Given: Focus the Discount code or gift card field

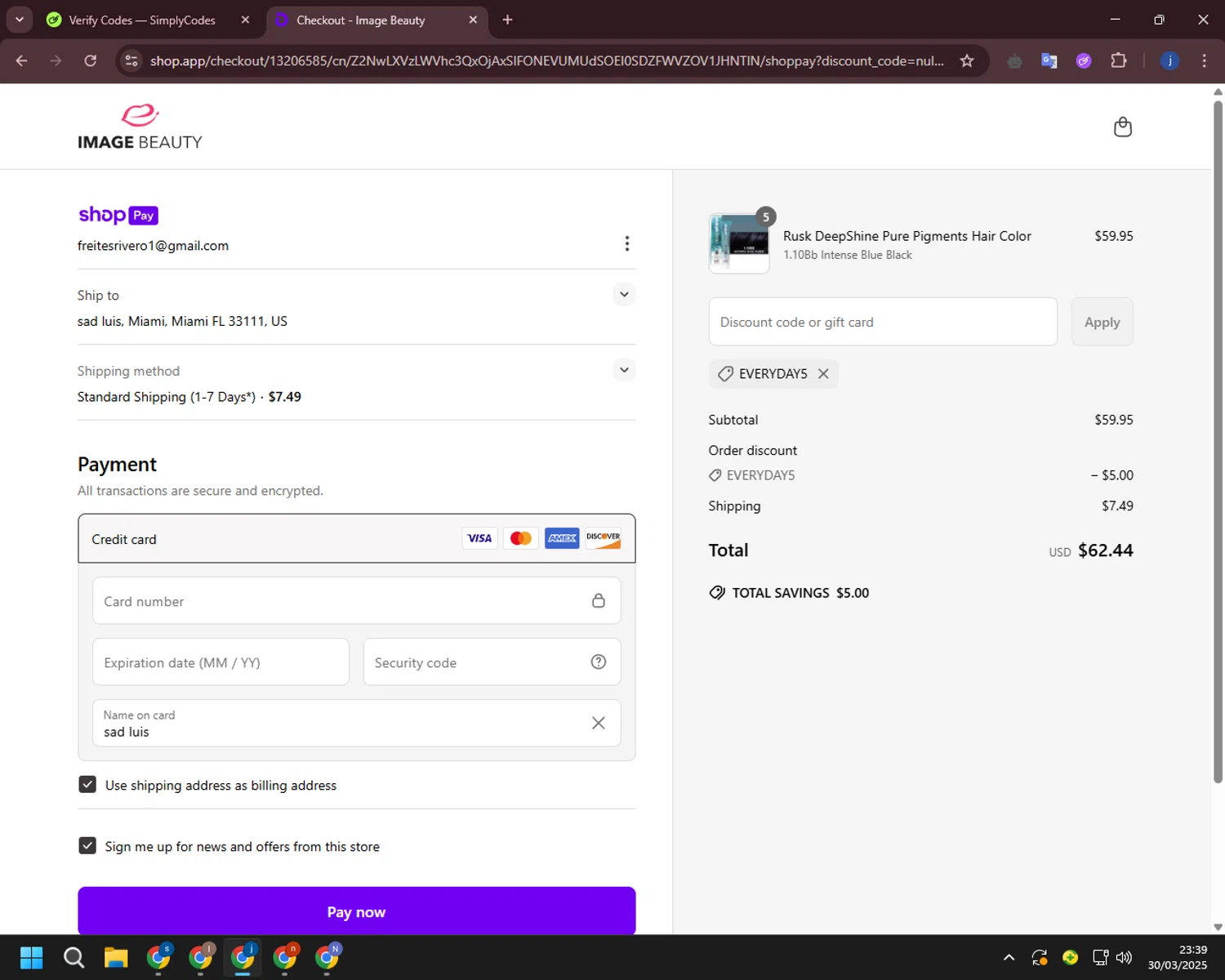Looking at the screenshot, I should click(883, 322).
